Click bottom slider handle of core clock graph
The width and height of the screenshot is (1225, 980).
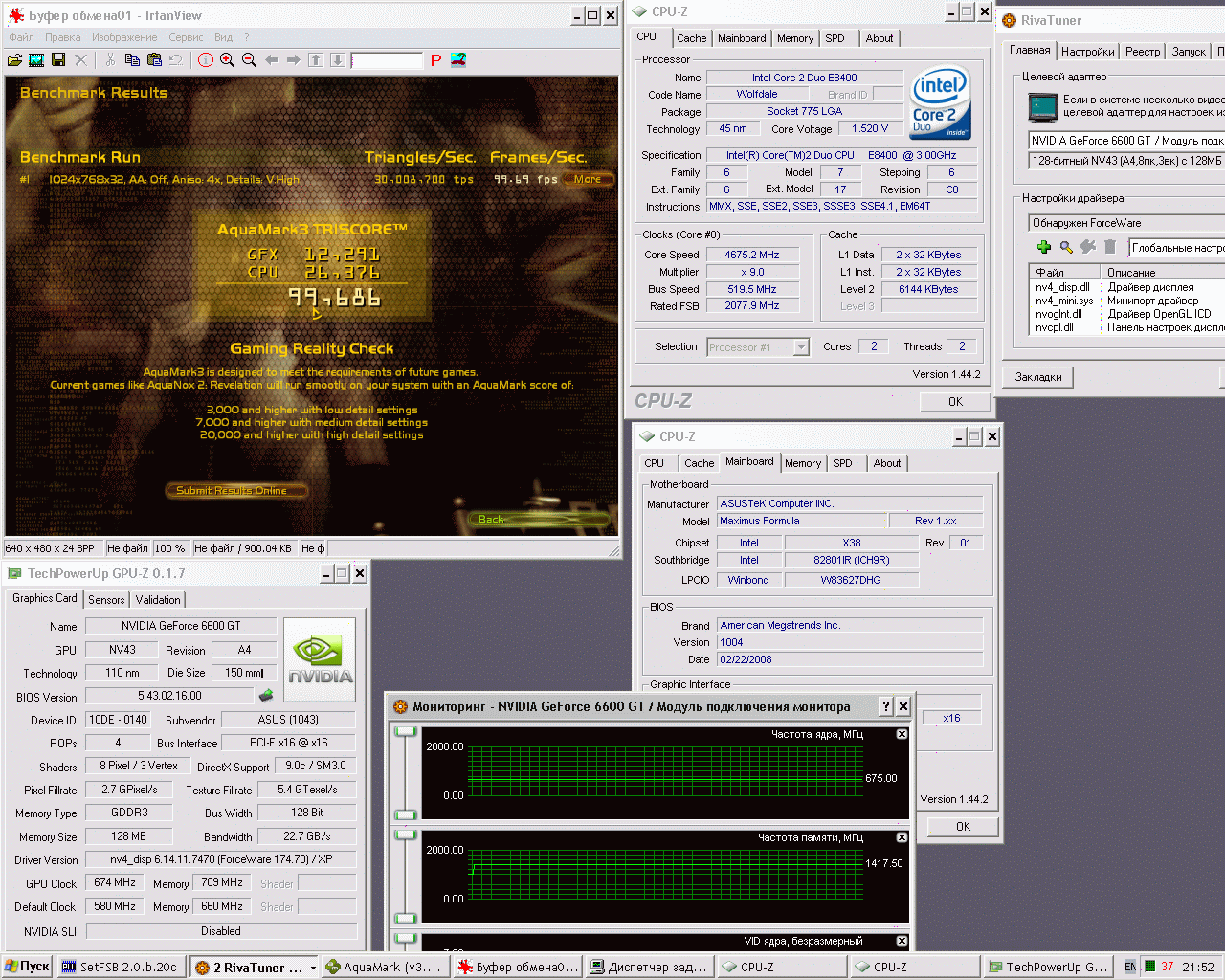point(406,814)
